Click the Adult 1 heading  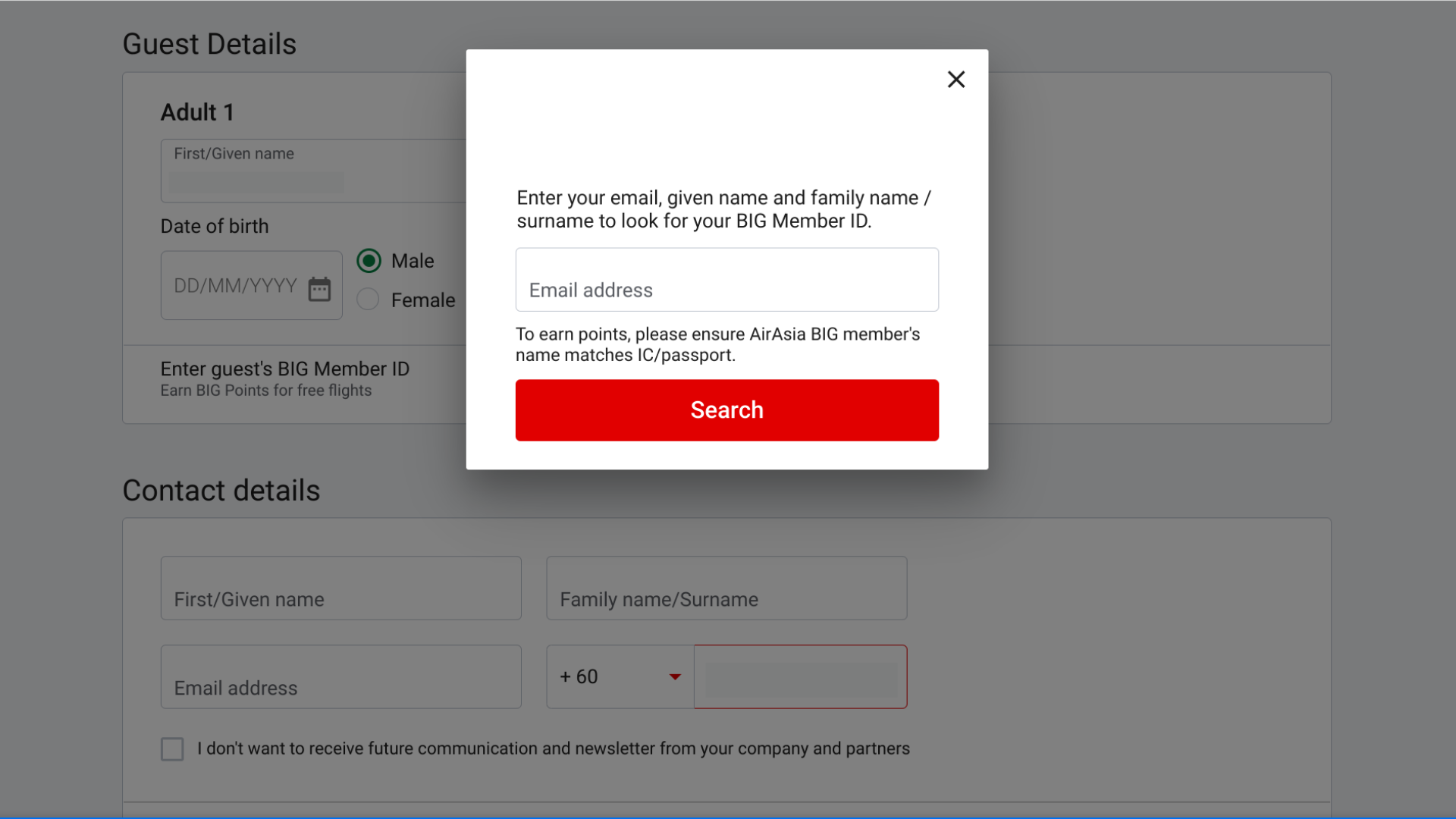[x=197, y=112]
